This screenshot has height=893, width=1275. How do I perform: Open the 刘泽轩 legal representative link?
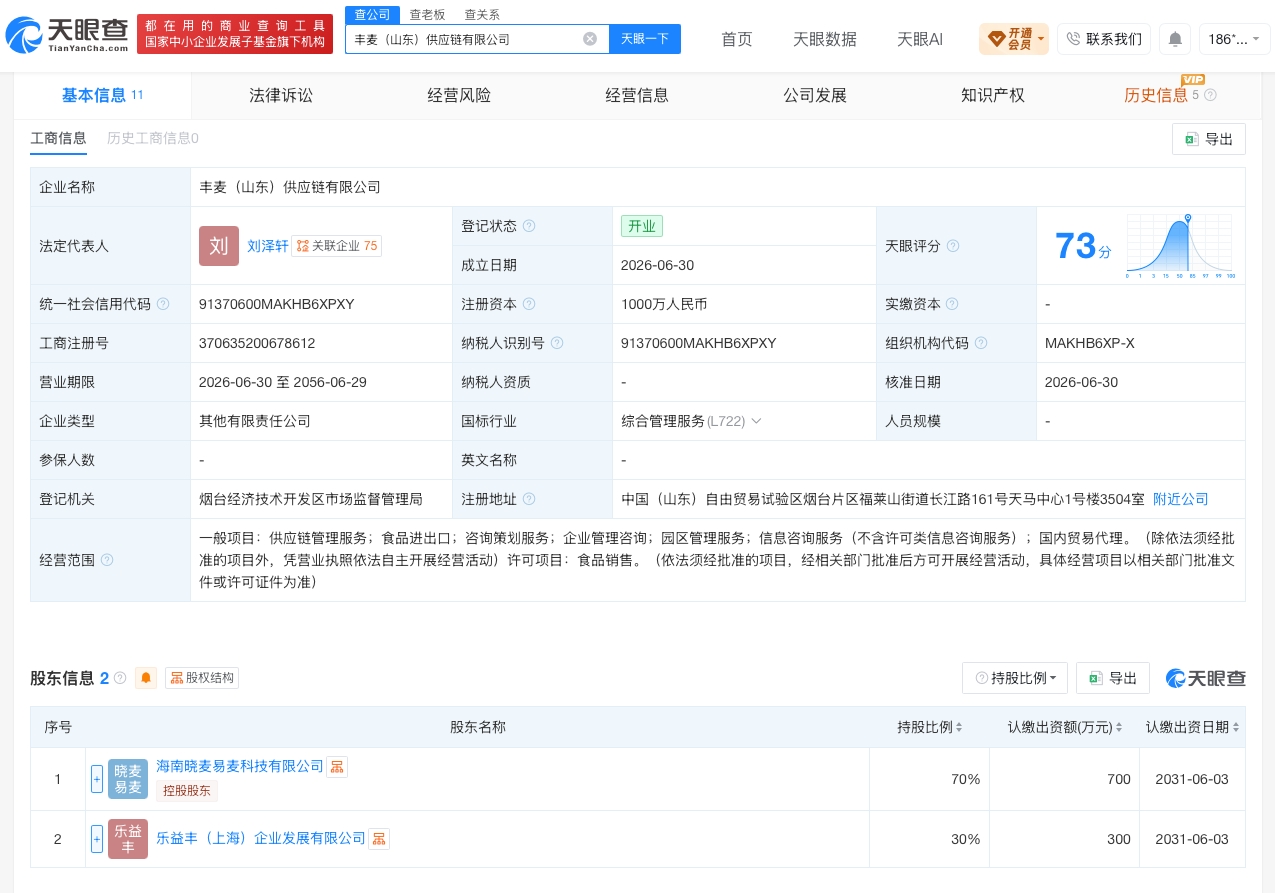[x=268, y=246]
